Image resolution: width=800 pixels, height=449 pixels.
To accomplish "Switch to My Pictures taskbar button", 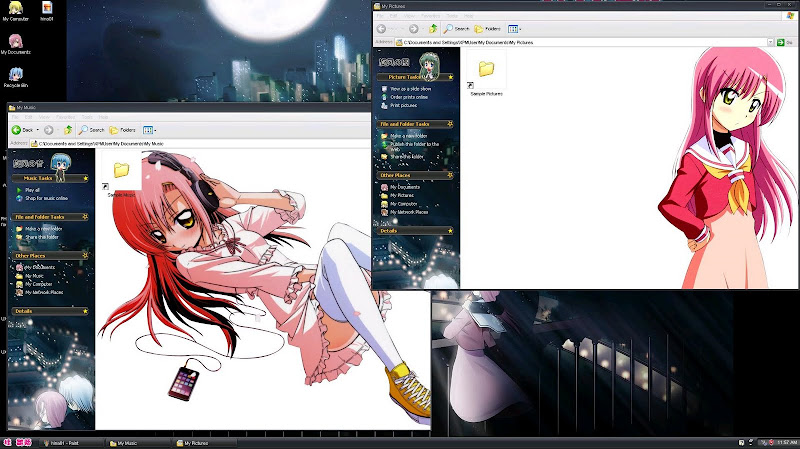I will [204, 443].
